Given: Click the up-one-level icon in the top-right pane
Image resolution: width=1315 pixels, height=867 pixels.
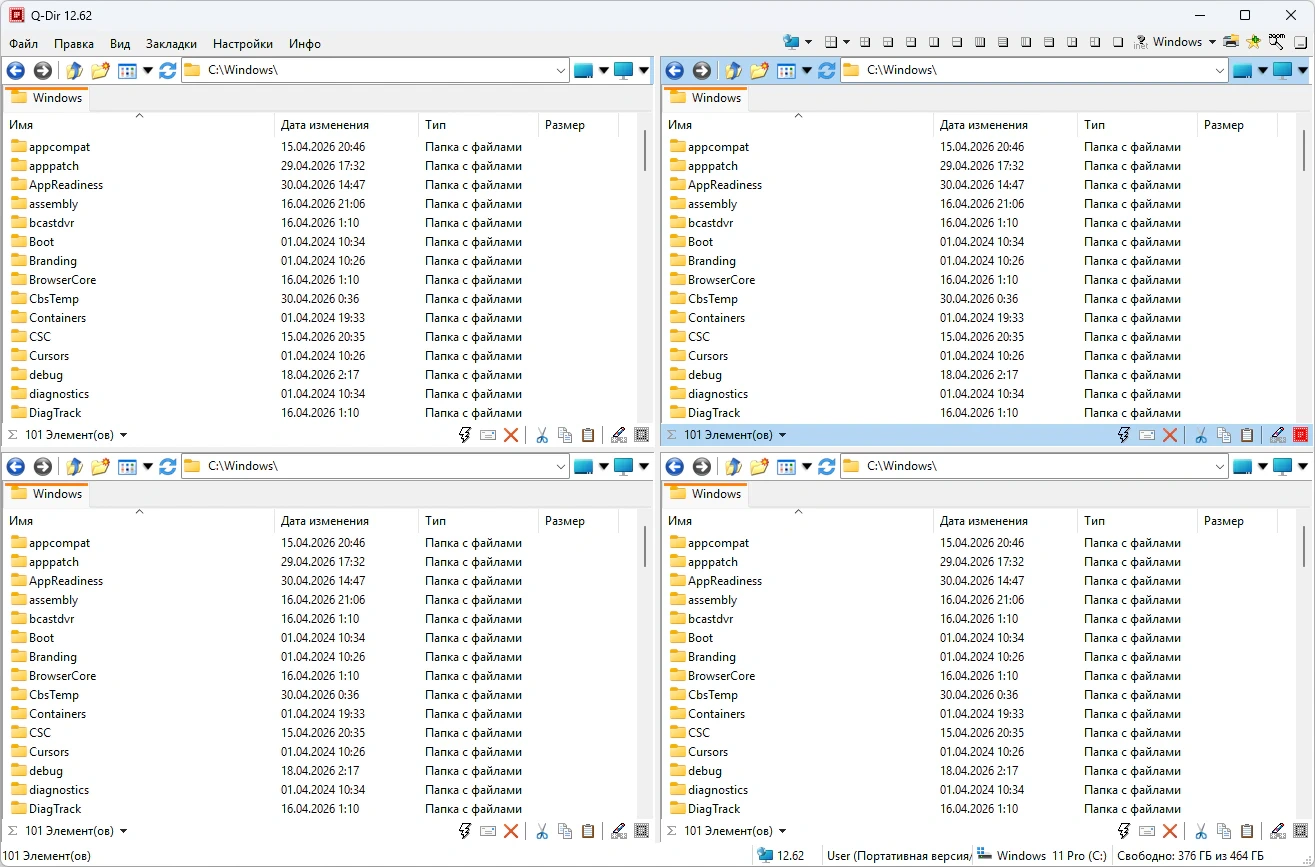Looking at the screenshot, I should tap(734, 70).
